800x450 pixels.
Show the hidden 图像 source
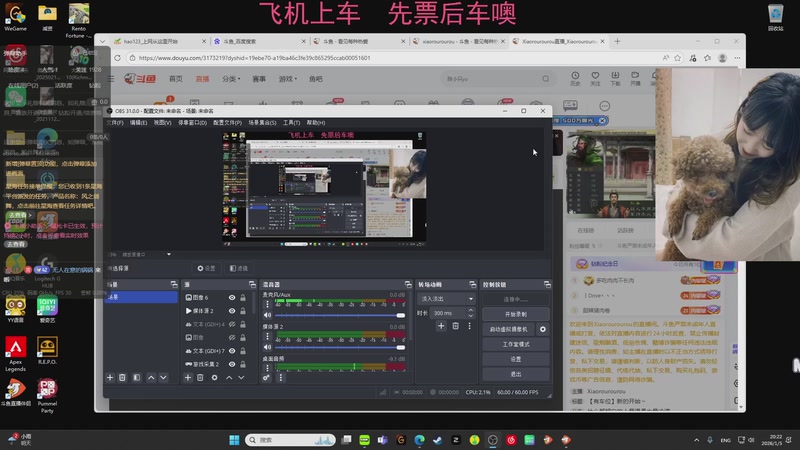pyautogui.click(x=232, y=337)
